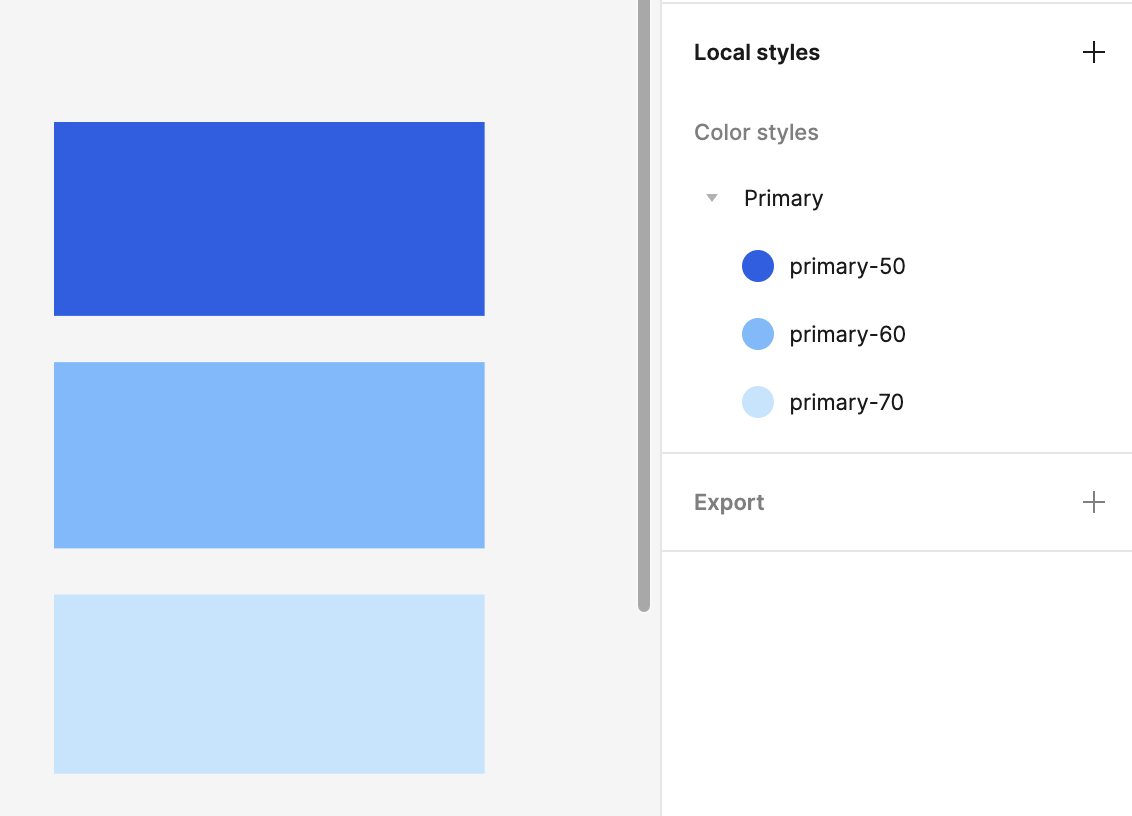Click the Color styles section label
Image resolution: width=1132 pixels, height=816 pixels.
click(756, 133)
